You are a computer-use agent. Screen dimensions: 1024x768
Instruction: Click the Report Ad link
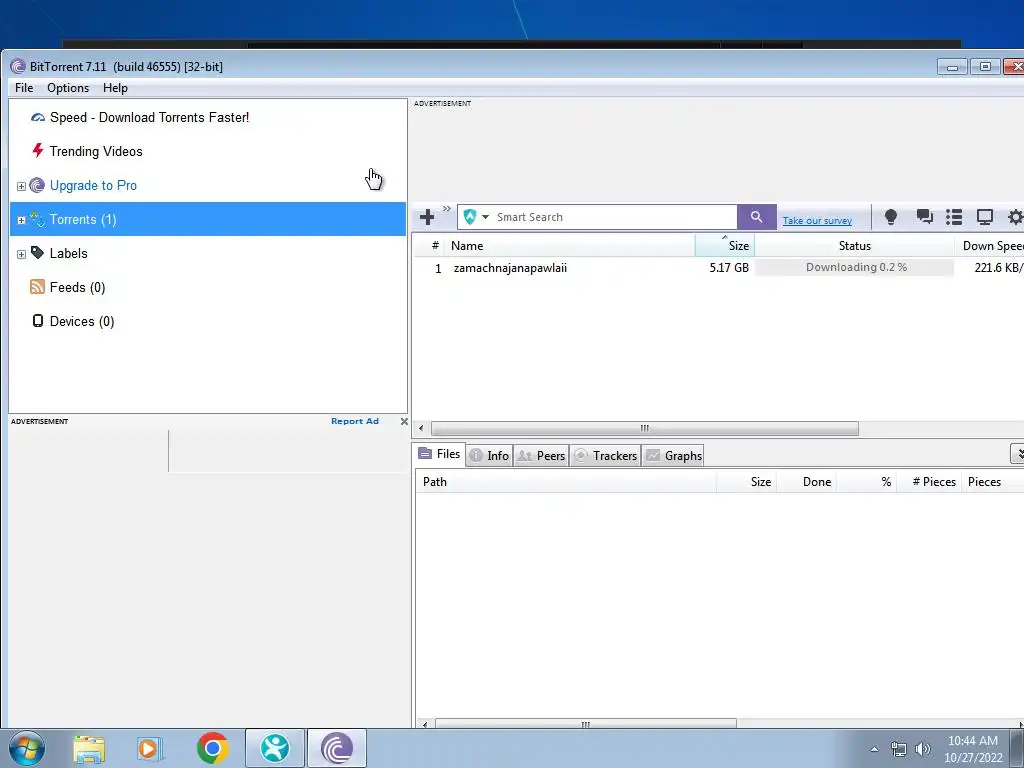pyautogui.click(x=355, y=421)
